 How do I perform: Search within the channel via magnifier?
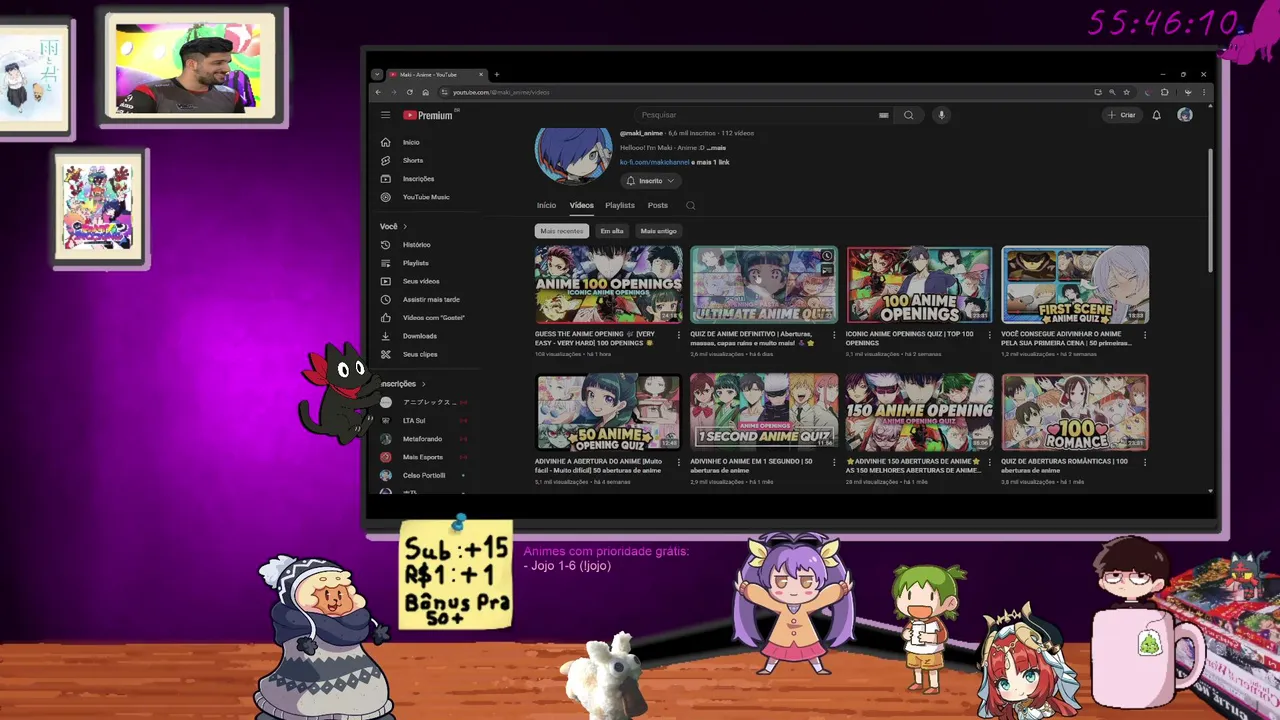tap(690, 205)
